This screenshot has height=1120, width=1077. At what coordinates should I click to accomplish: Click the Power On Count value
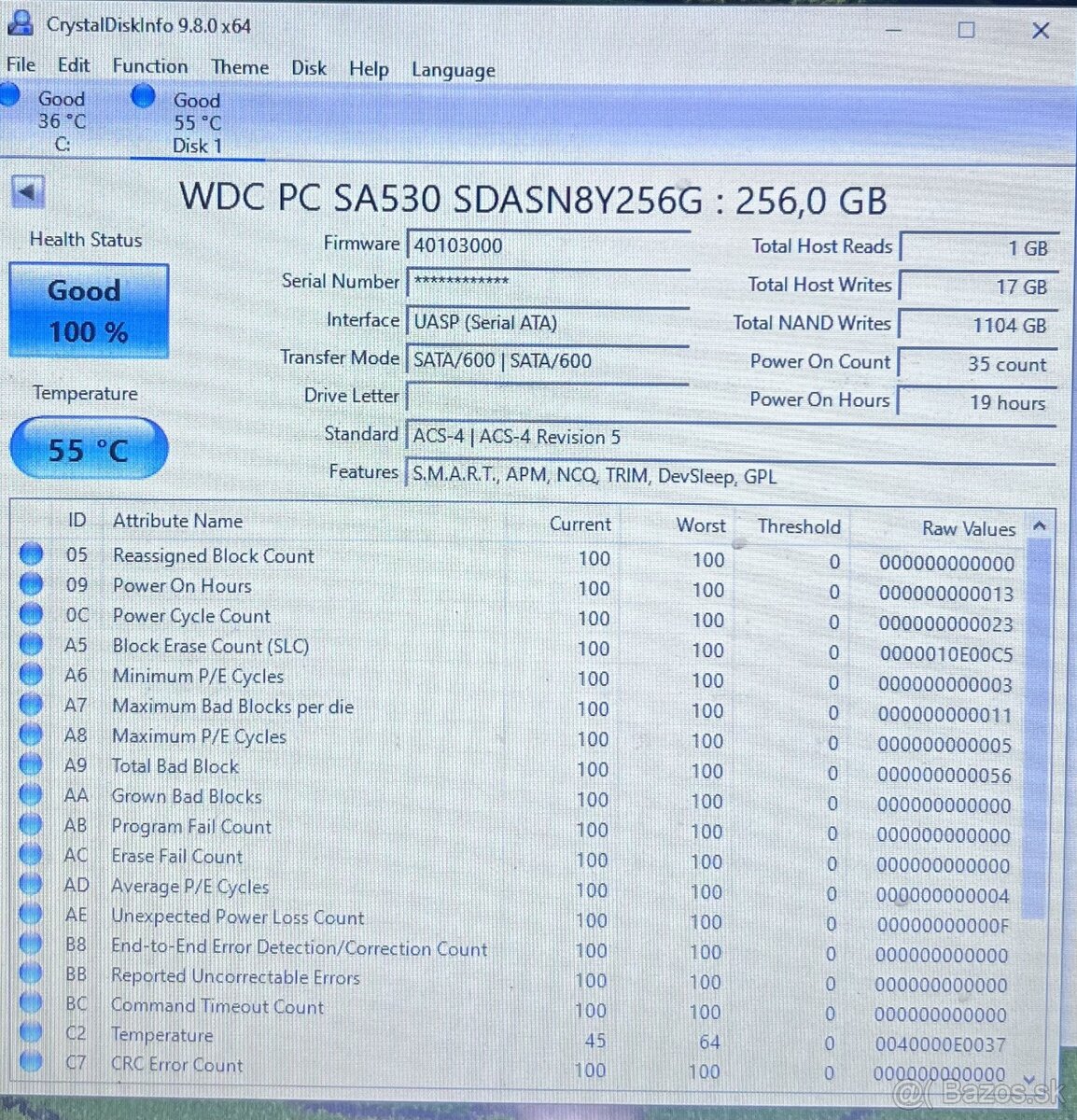click(x=979, y=364)
